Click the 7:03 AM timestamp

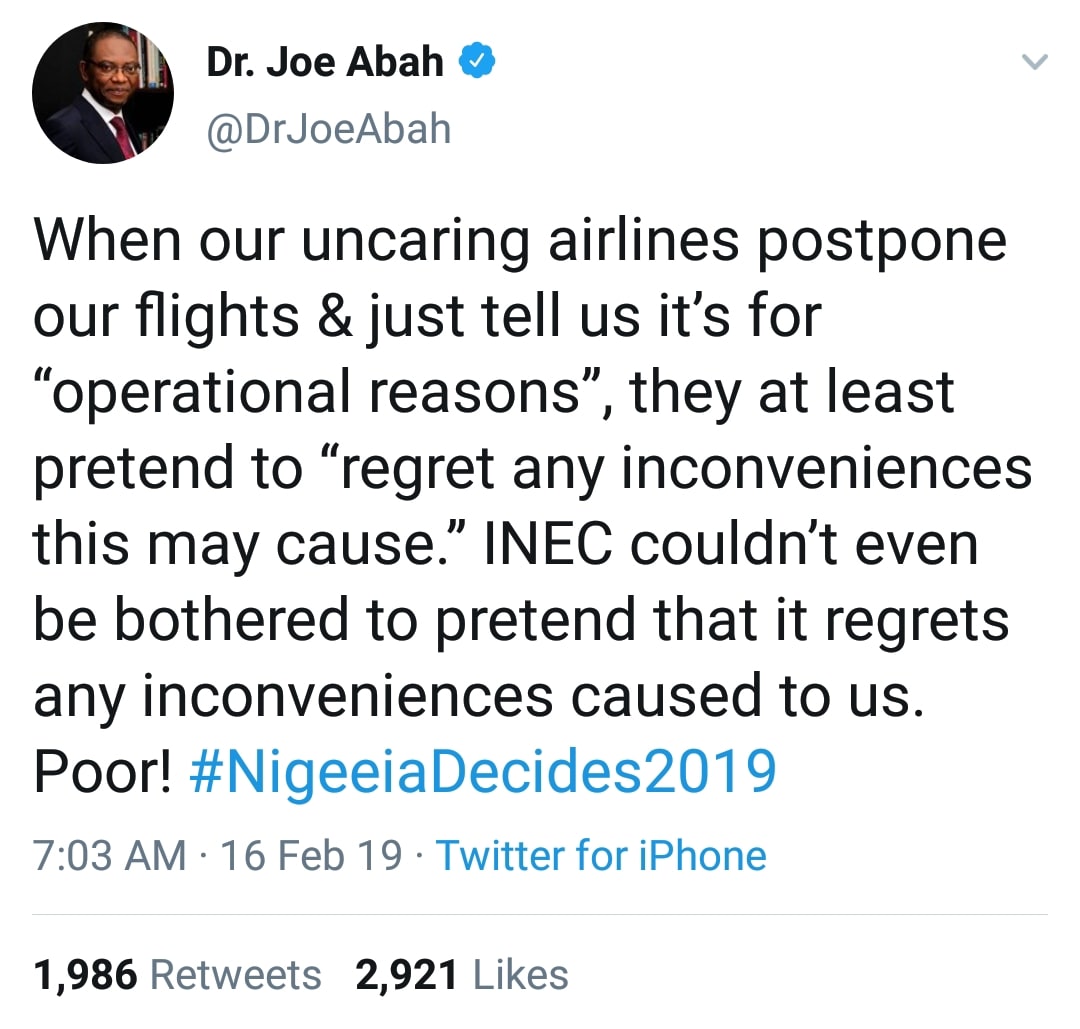110,856
